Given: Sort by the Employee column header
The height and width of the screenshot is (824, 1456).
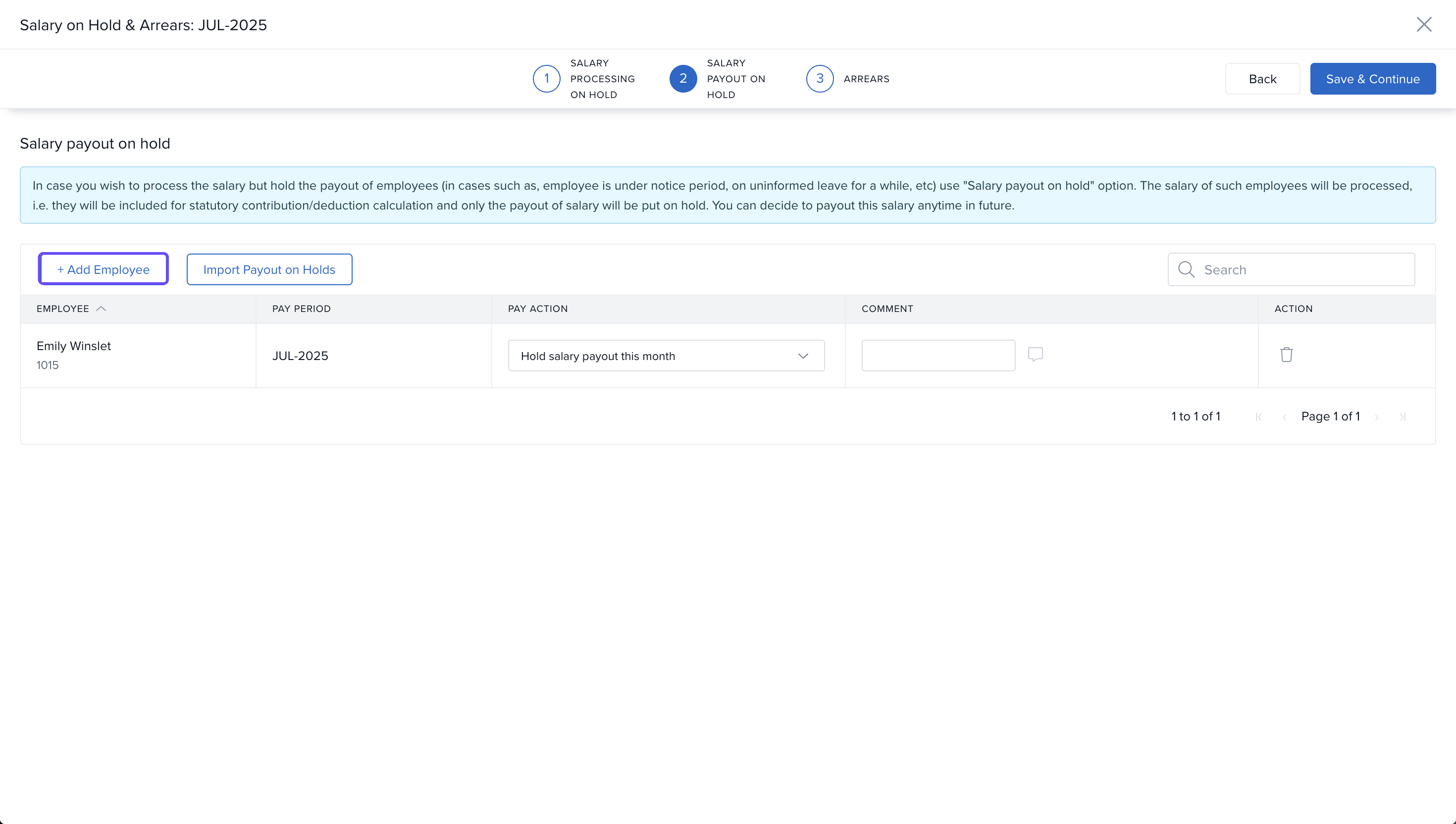Looking at the screenshot, I should [63, 309].
